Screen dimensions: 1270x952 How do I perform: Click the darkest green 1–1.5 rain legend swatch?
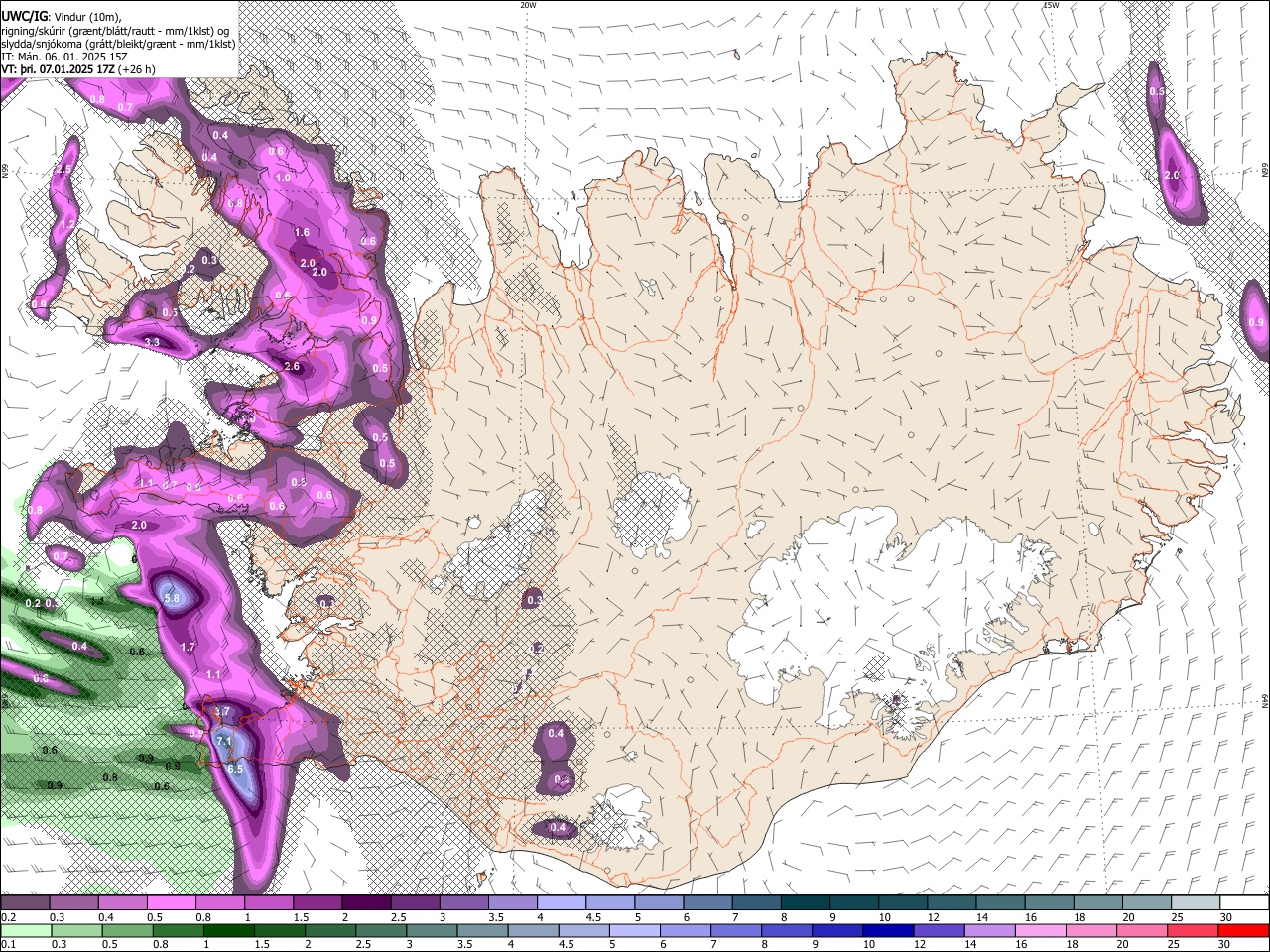tap(229, 930)
